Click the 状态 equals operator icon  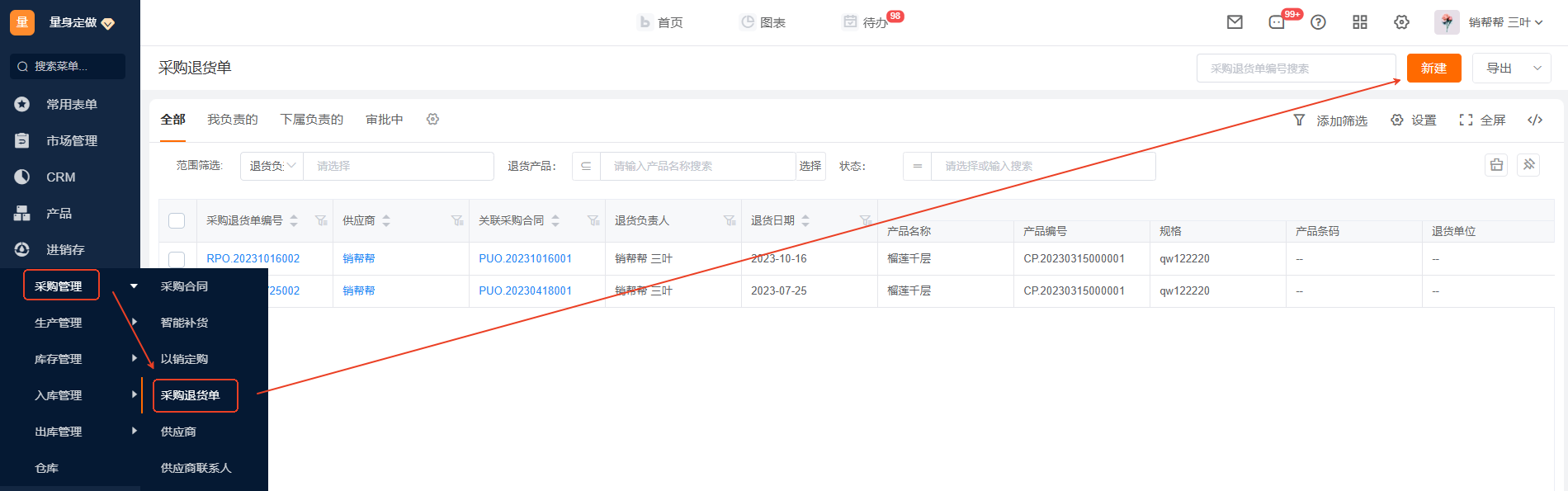click(917, 166)
